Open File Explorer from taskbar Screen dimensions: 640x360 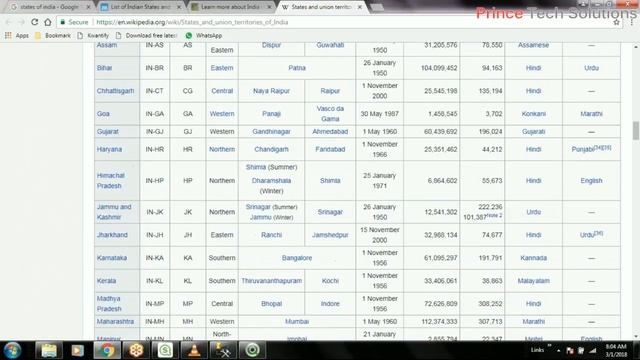(x=49, y=350)
